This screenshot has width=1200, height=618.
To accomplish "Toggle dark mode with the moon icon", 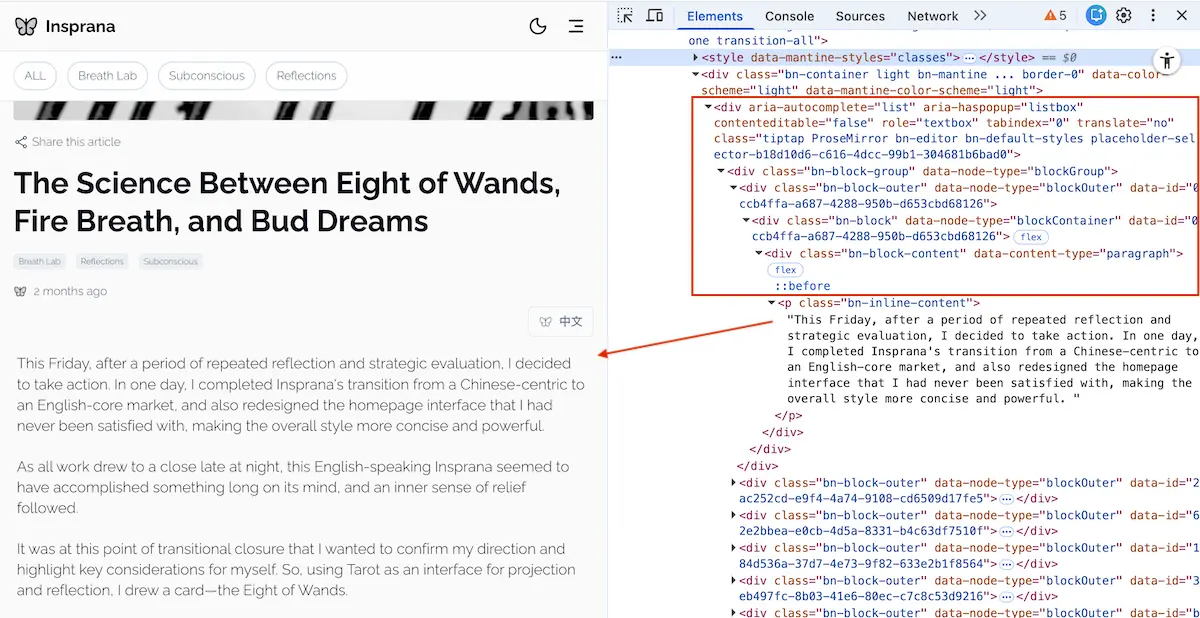I will coord(538,26).
